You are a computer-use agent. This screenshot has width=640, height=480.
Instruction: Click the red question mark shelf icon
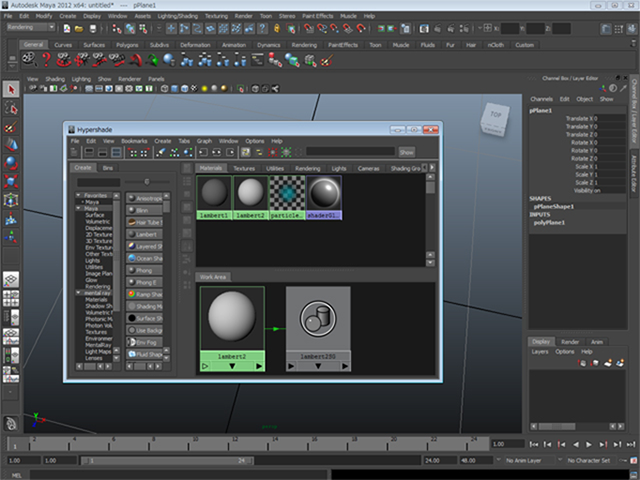tap(47, 60)
